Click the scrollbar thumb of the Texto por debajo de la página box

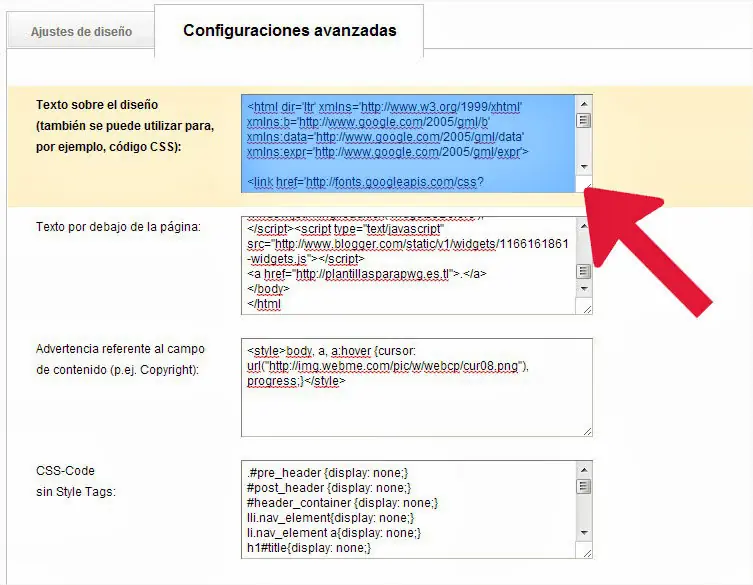pos(584,271)
